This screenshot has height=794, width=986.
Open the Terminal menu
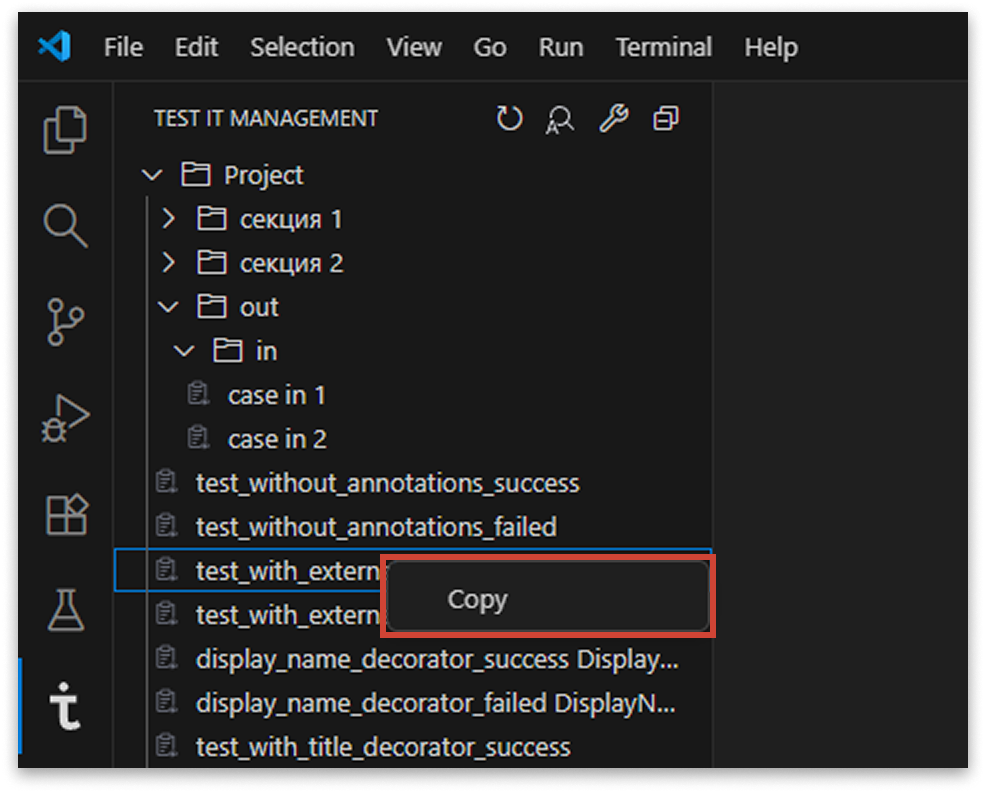point(663,47)
